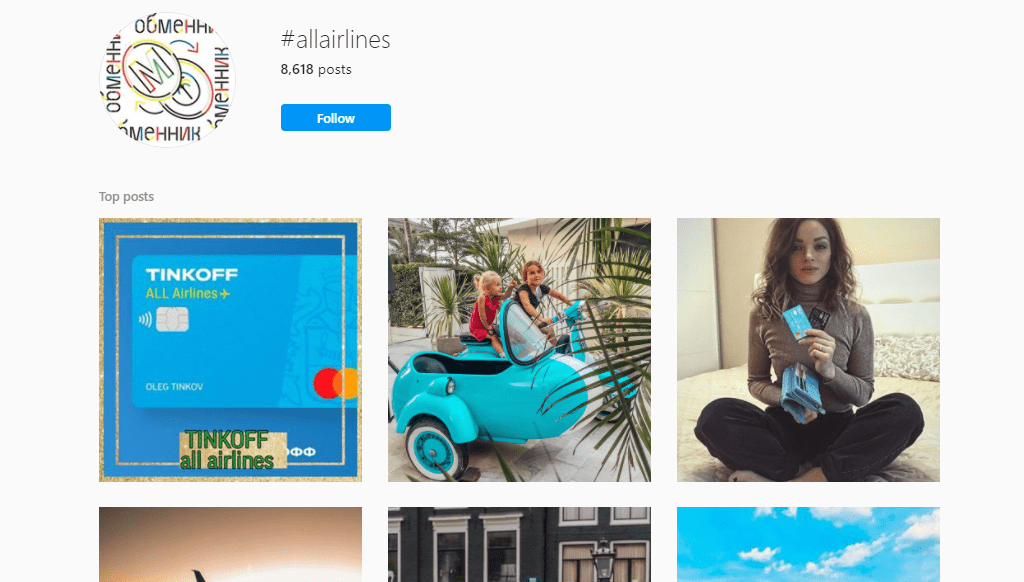Click the Mastercard logo on the card
1024x582 pixels.
[x=336, y=383]
